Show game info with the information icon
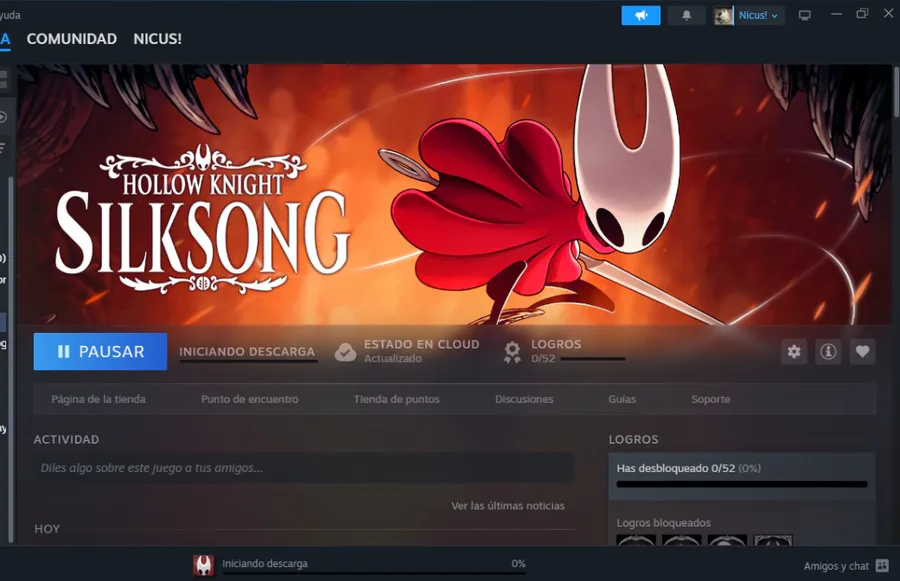 (x=828, y=351)
